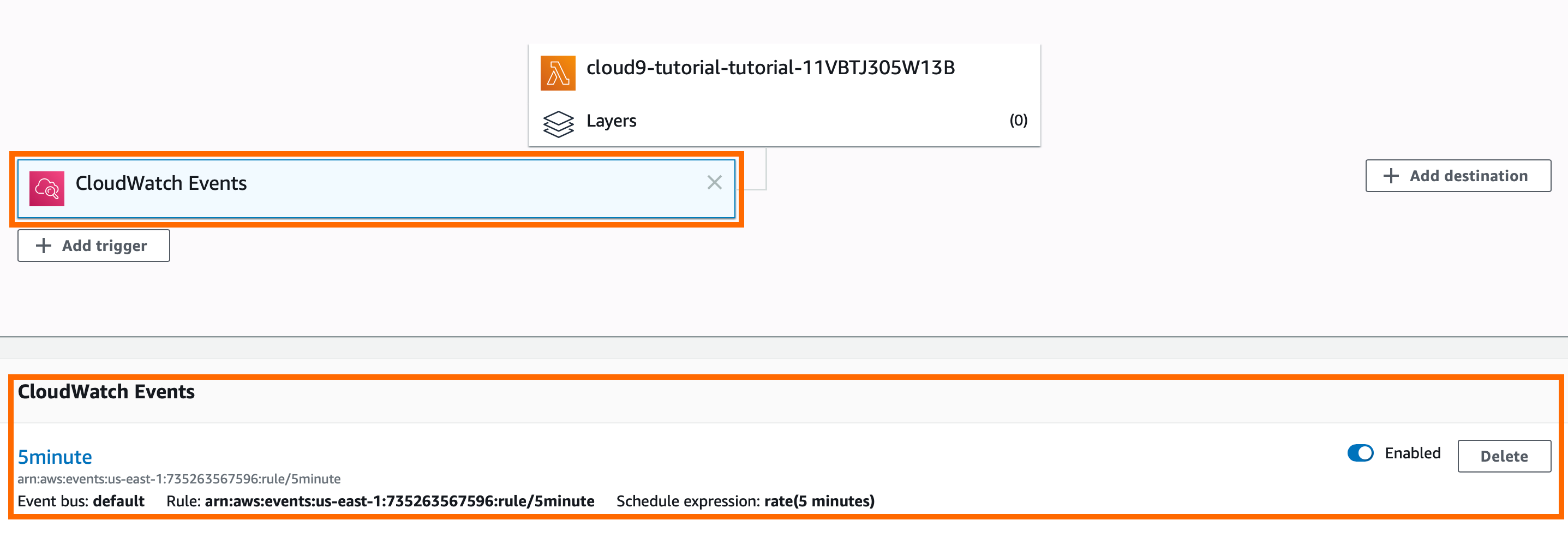This screenshot has width=1568, height=538.
Task: Click the plus icon beside Add trigger
Action: (x=43, y=246)
